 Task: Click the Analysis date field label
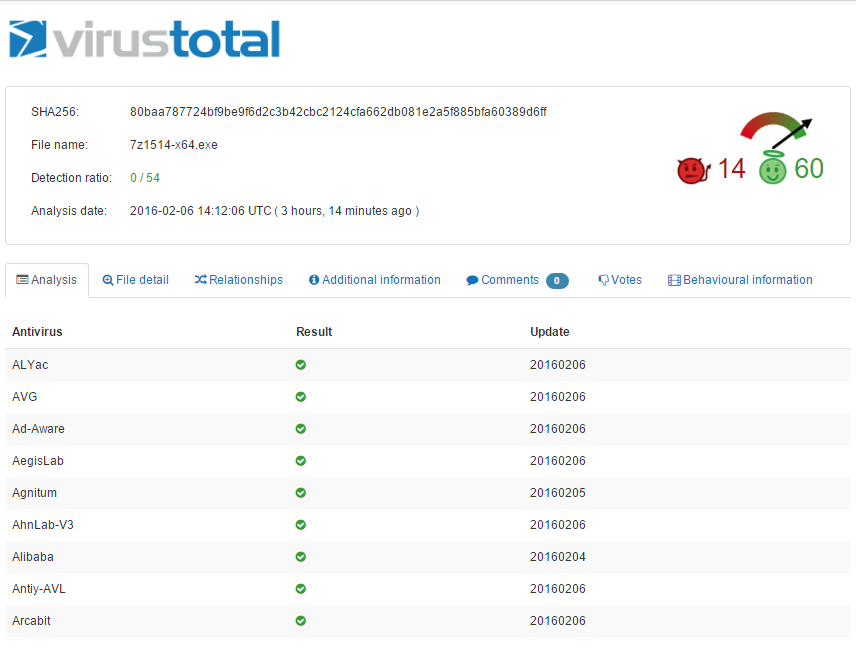[x=69, y=211]
